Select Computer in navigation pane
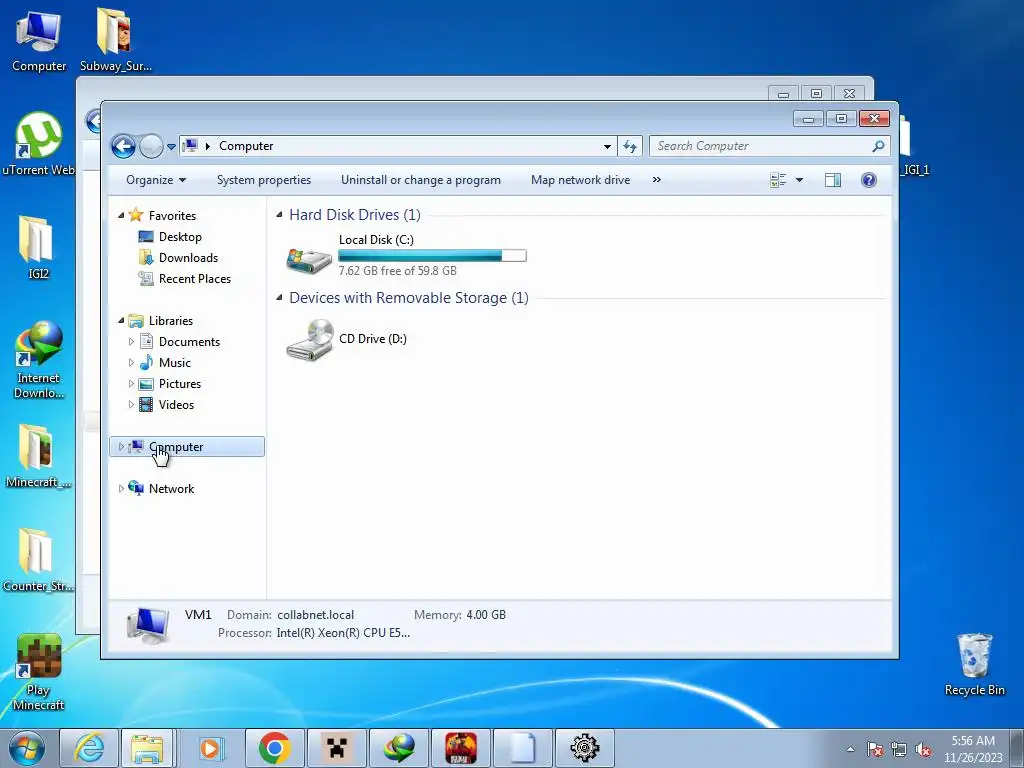The image size is (1024, 768). click(187, 447)
